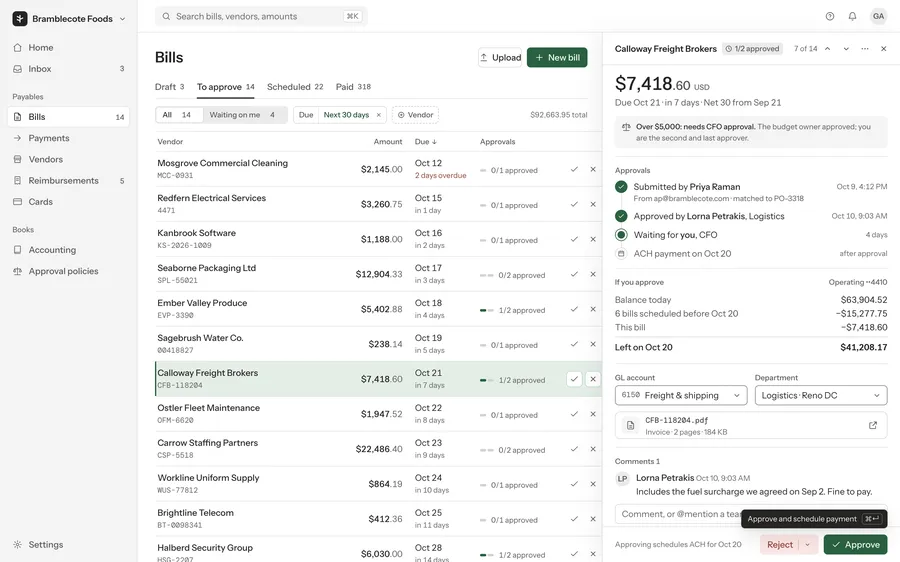
Task: Click Carrow Staffing Partners 0/2 approved progress
Action: coord(512,451)
